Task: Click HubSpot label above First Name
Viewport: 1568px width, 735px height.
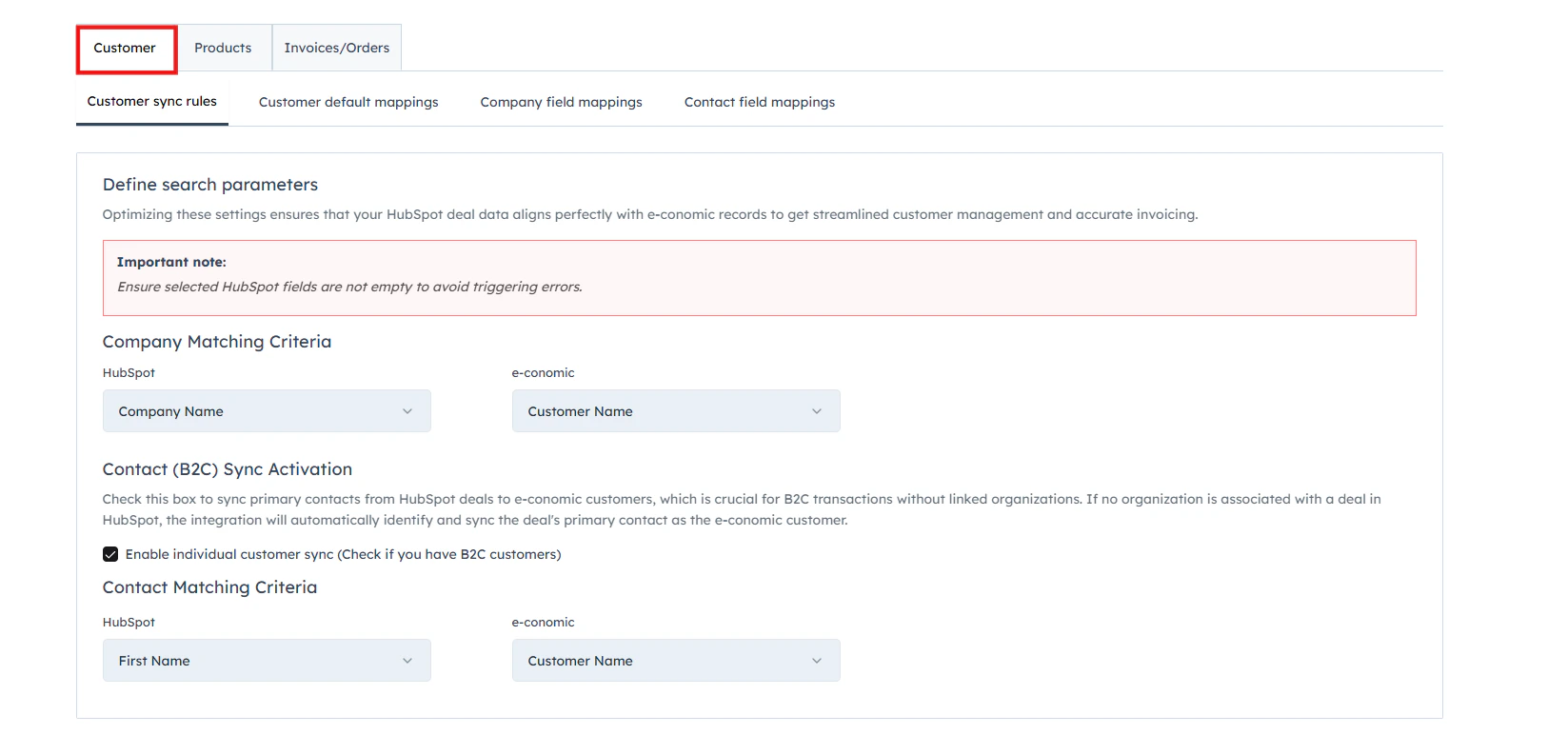Action: (129, 622)
